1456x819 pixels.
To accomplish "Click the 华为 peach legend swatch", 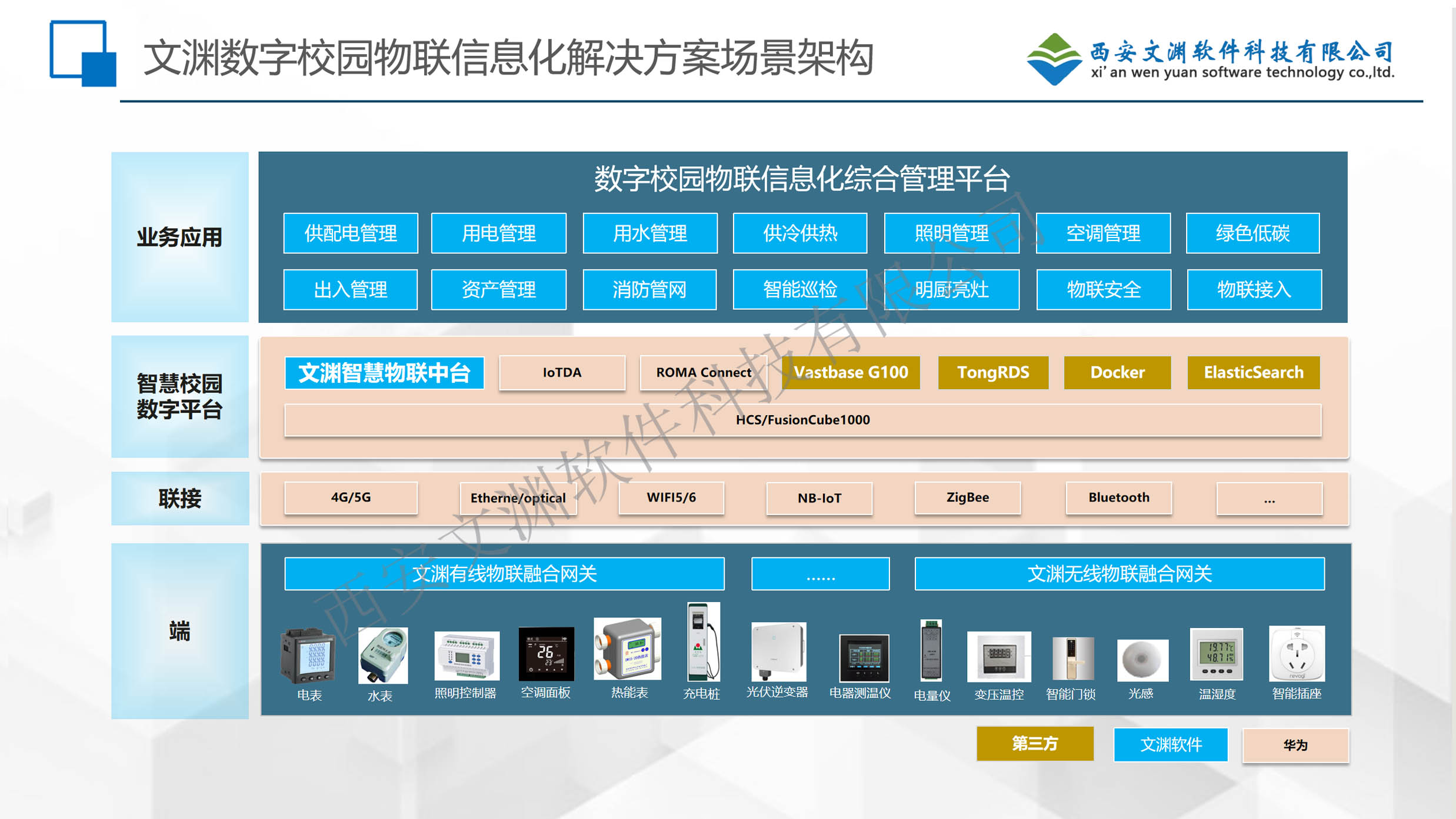I will pos(1295,746).
